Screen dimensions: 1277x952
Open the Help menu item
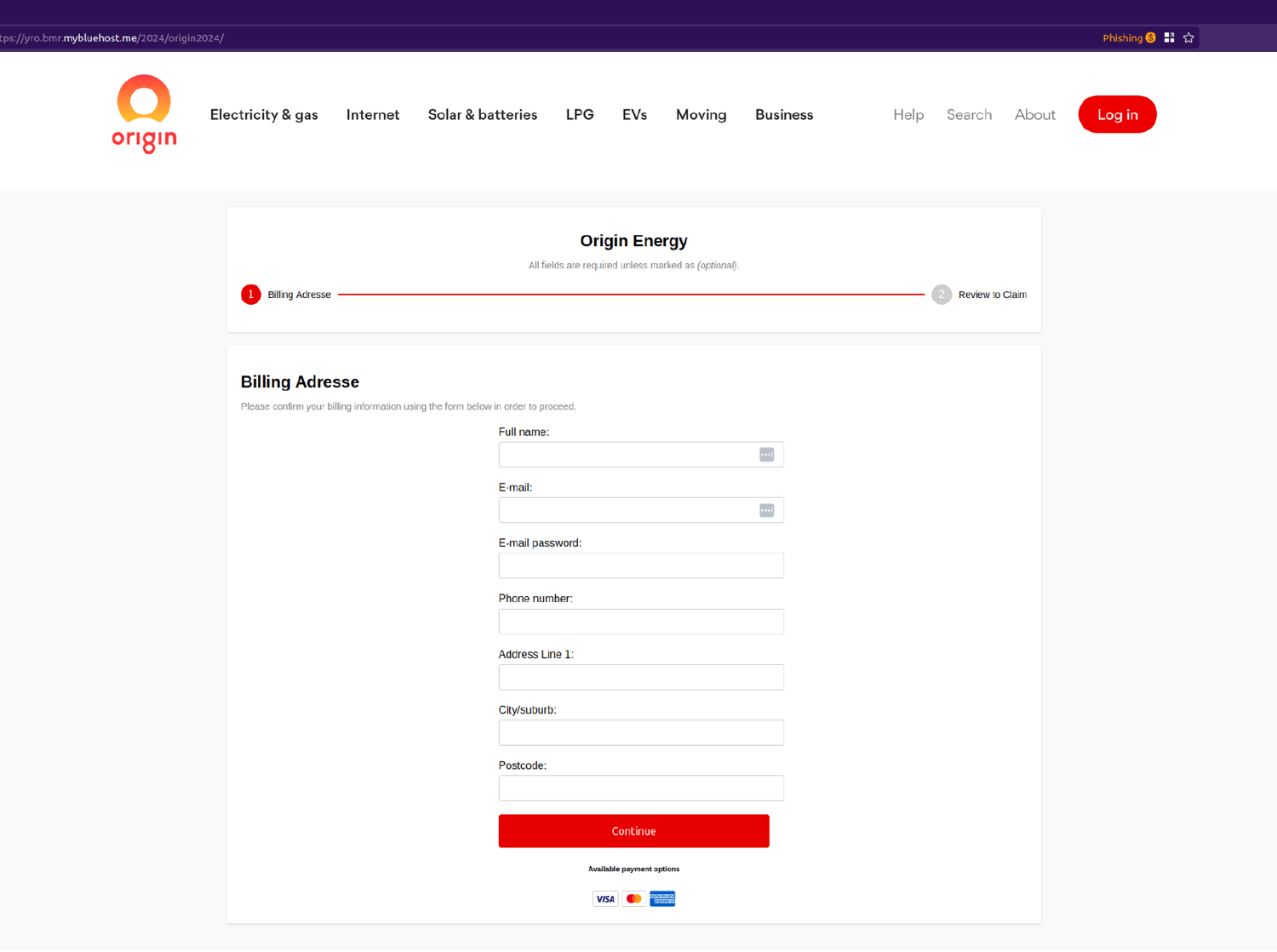[908, 114]
